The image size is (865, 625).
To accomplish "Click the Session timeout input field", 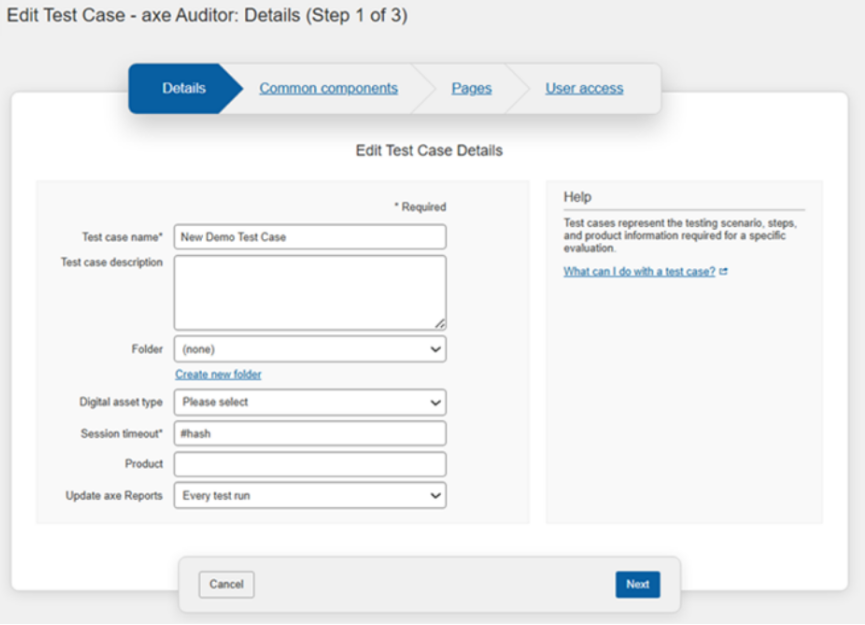I will [310, 434].
